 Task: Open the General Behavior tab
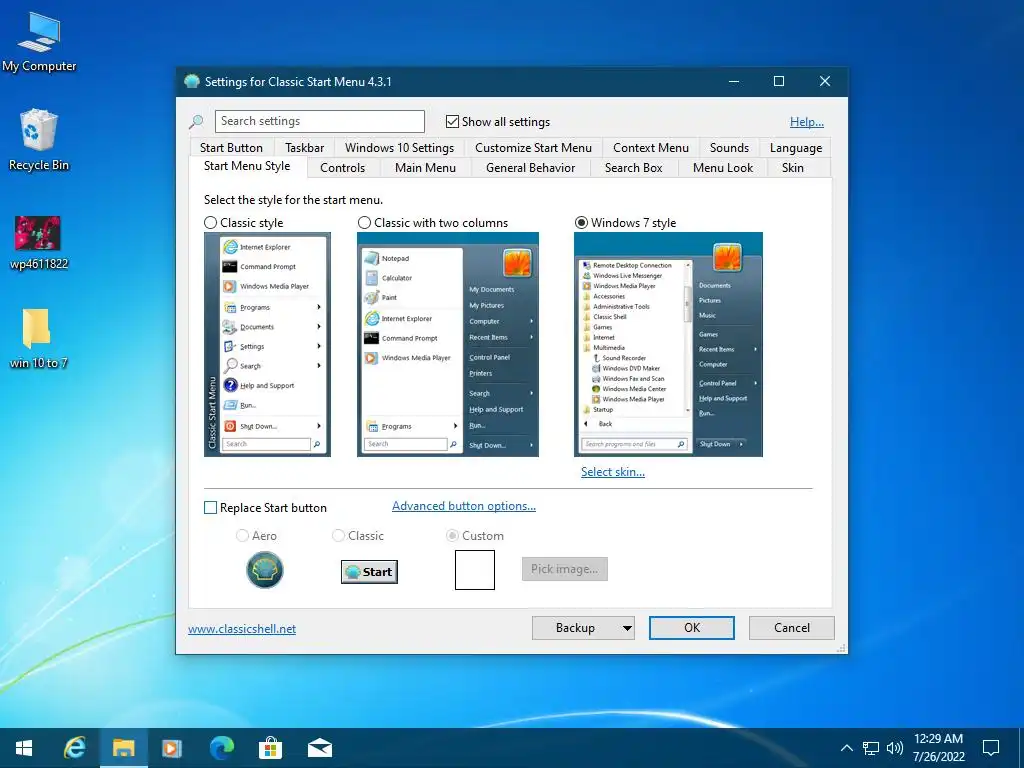coord(530,168)
